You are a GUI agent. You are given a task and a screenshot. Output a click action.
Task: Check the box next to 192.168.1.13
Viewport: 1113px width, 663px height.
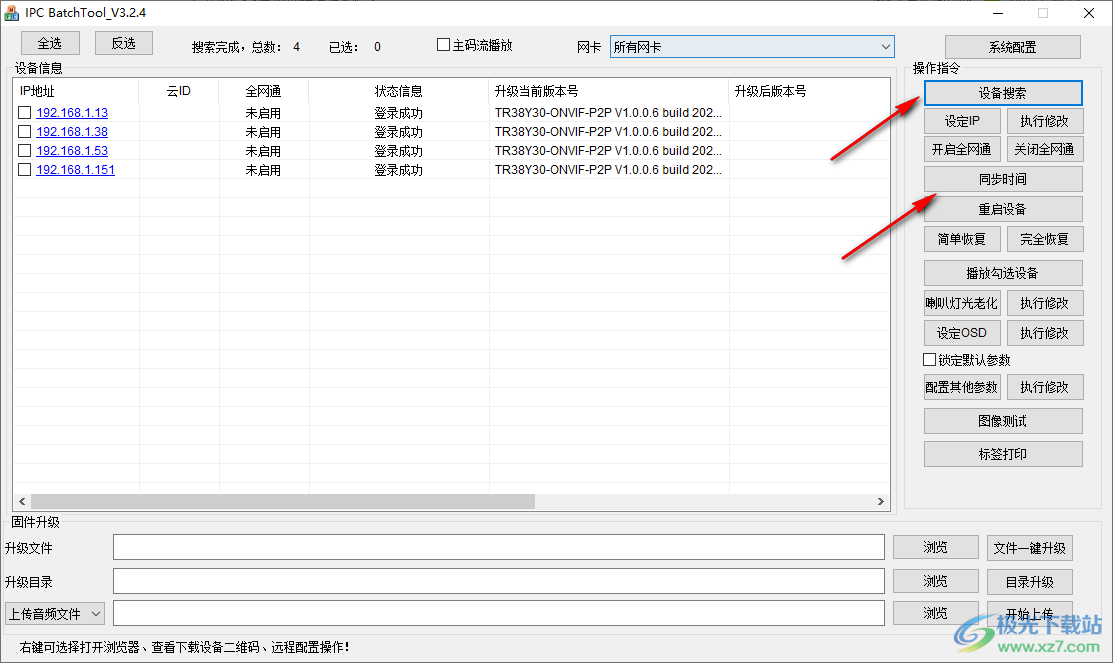(24, 112)
